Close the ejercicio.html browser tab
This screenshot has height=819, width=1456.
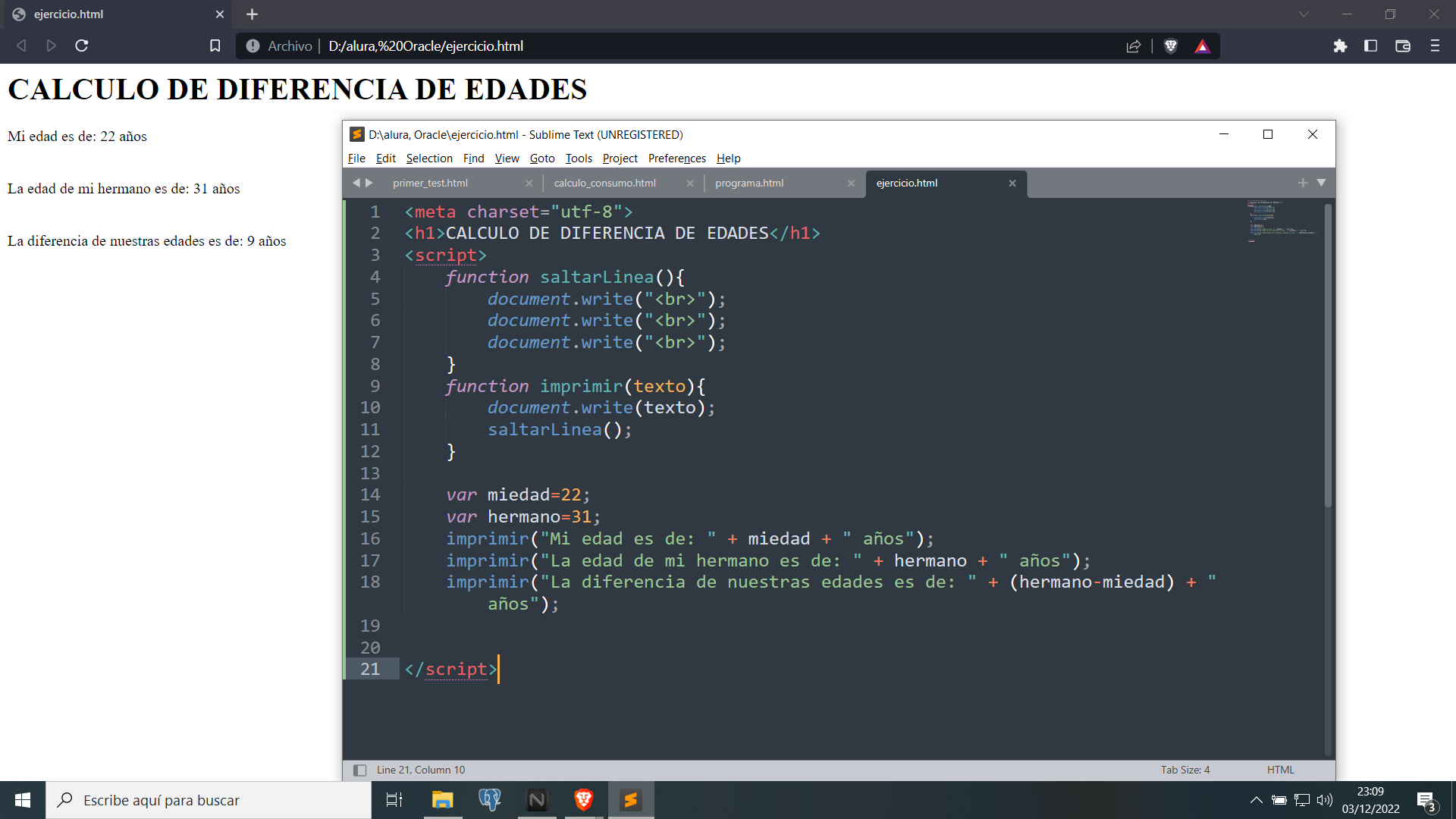point(220,14)
